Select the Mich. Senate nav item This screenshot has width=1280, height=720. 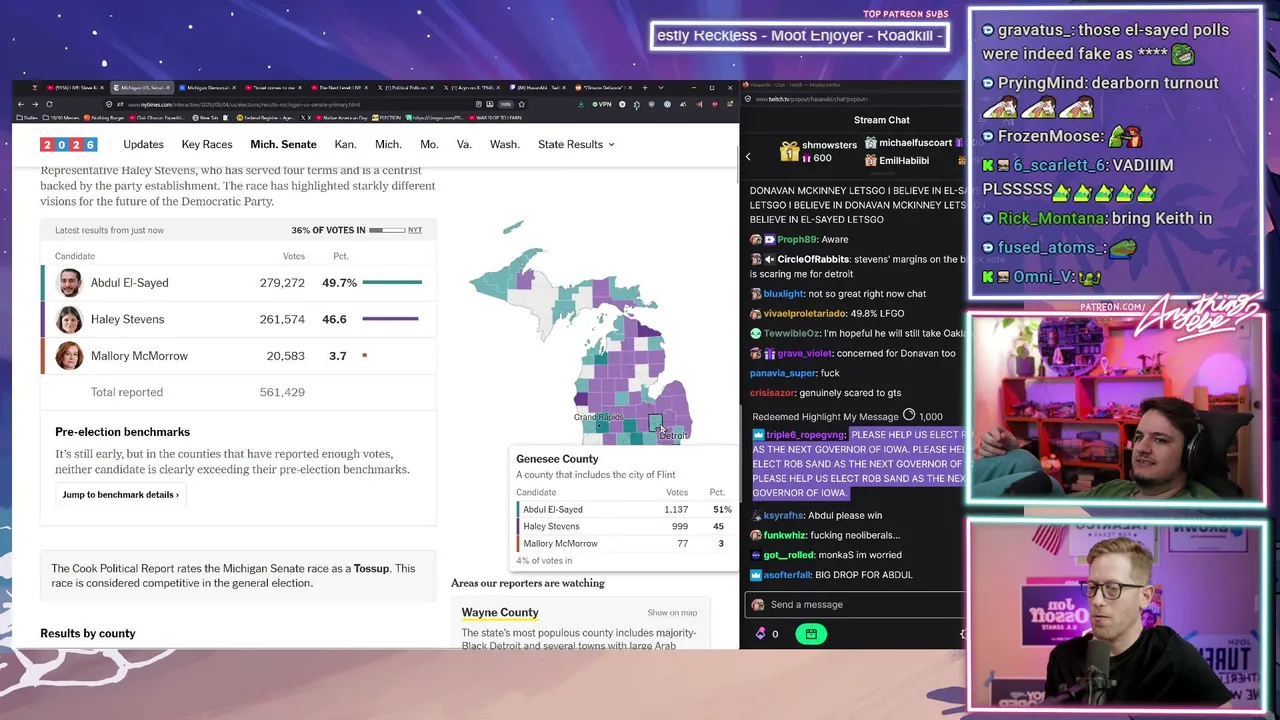283,144
